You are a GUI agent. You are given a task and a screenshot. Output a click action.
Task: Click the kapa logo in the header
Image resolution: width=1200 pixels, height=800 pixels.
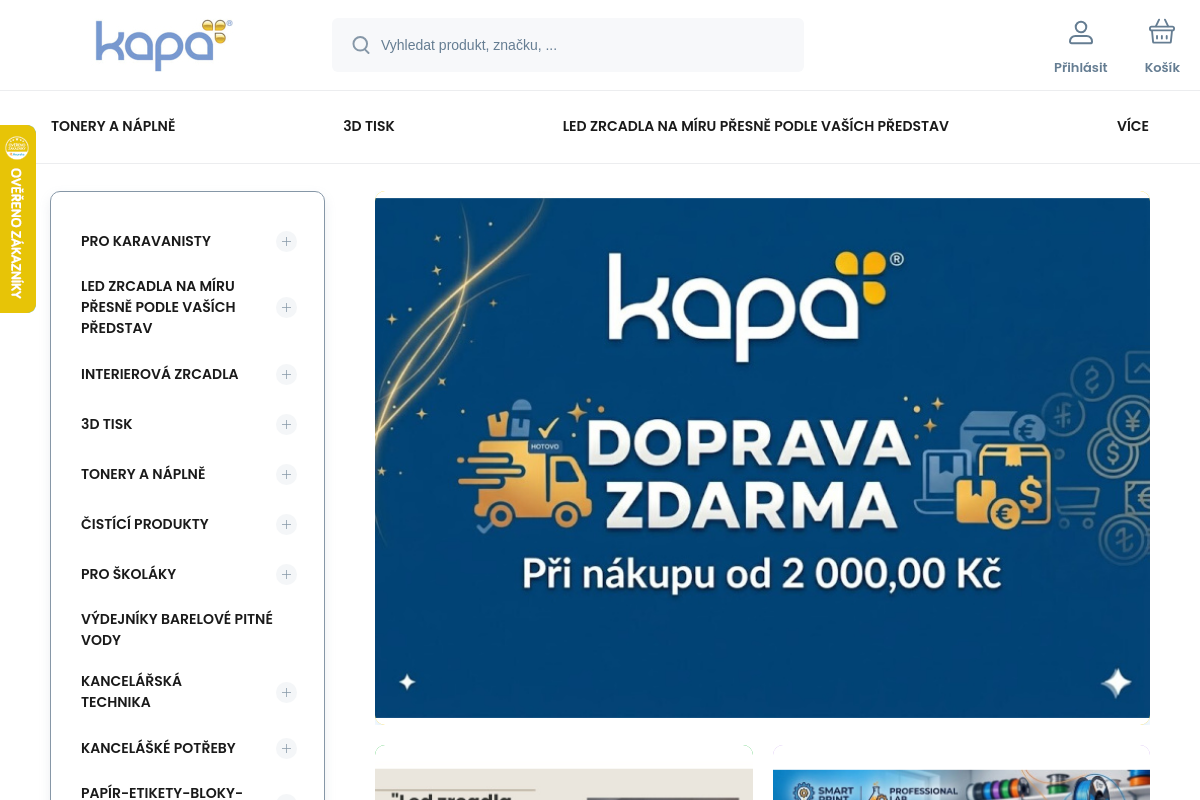pyautogui.click(x=163, y=45)
